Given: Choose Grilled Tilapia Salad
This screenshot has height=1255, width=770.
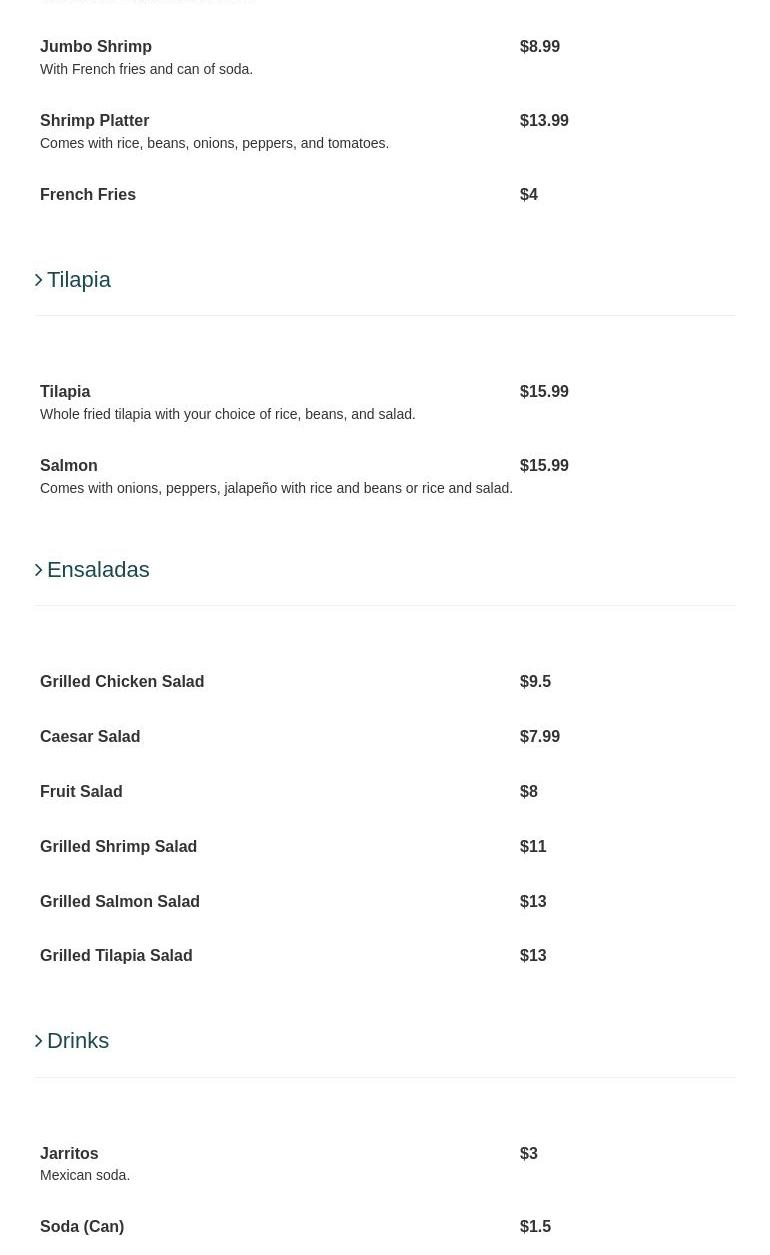Looking at the screenshot, I should 116,956.
